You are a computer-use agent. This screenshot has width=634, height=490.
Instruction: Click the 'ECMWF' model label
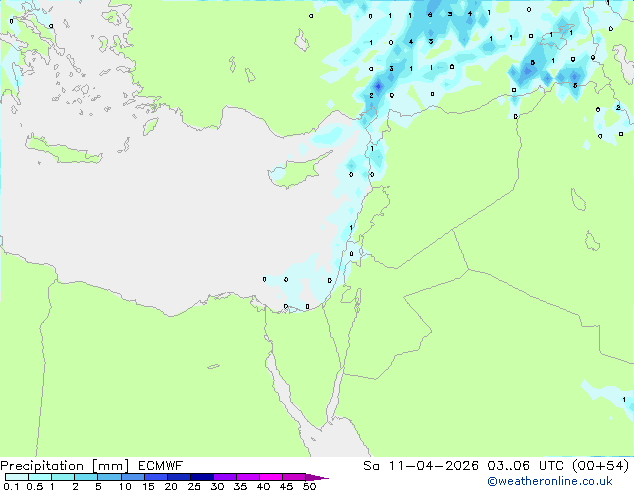coord(161,466)
